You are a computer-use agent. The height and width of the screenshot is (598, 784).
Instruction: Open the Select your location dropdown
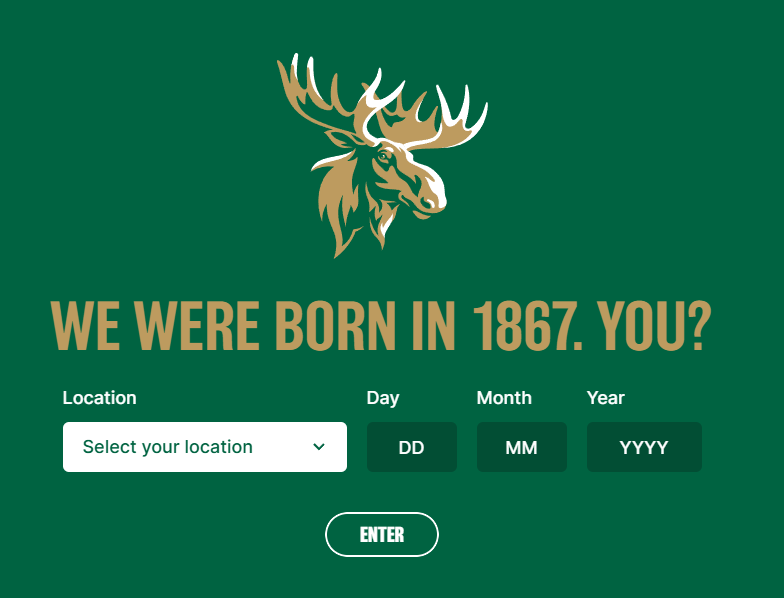(204, 446)
